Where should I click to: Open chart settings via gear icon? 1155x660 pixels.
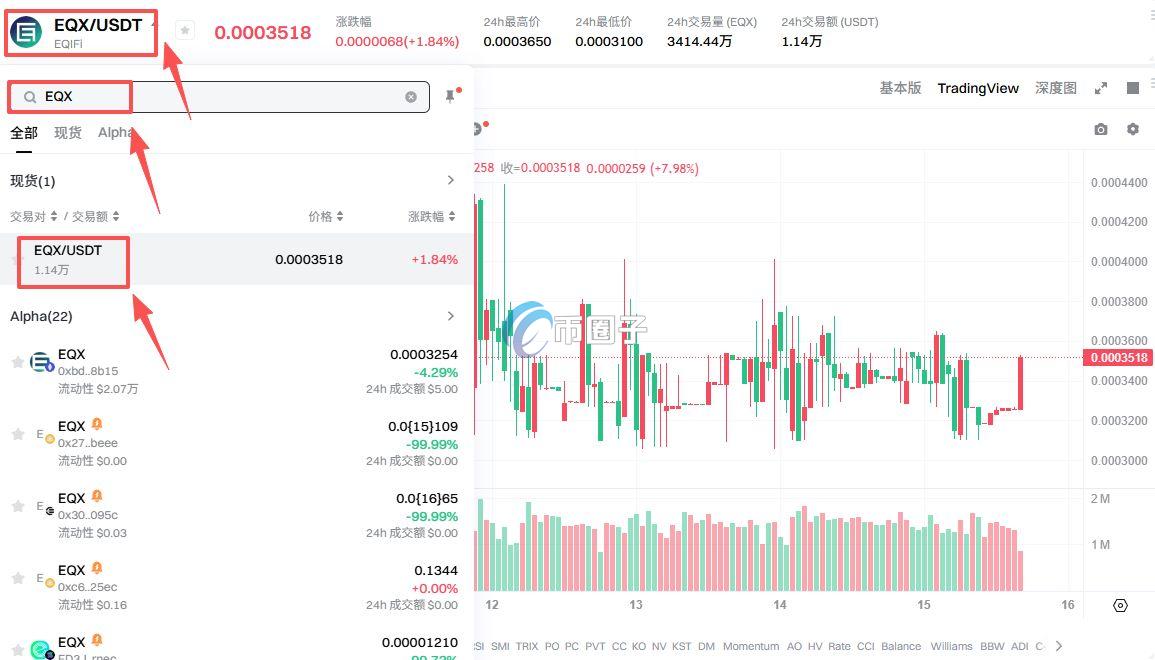(x=1133, y=129)
